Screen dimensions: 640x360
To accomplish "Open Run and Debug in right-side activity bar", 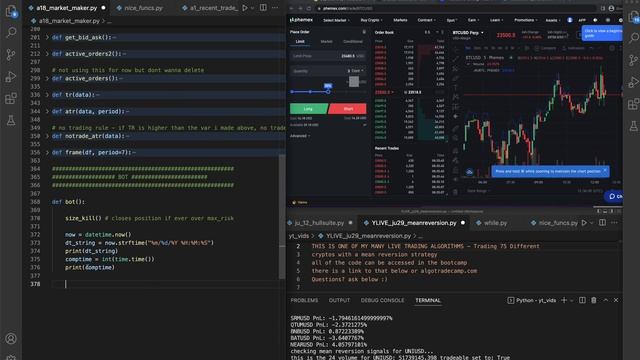I will click(x=633, y=82).
